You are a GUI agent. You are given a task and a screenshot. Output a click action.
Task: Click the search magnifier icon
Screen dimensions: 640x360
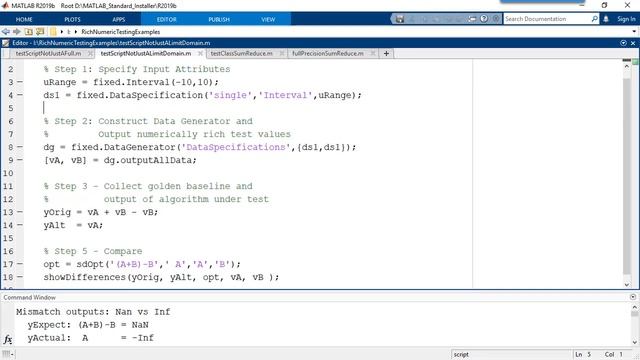[x=594, y=19]
